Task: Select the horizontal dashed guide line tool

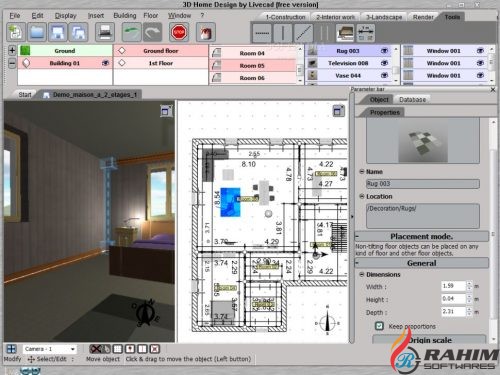Action: pos(262,33)
